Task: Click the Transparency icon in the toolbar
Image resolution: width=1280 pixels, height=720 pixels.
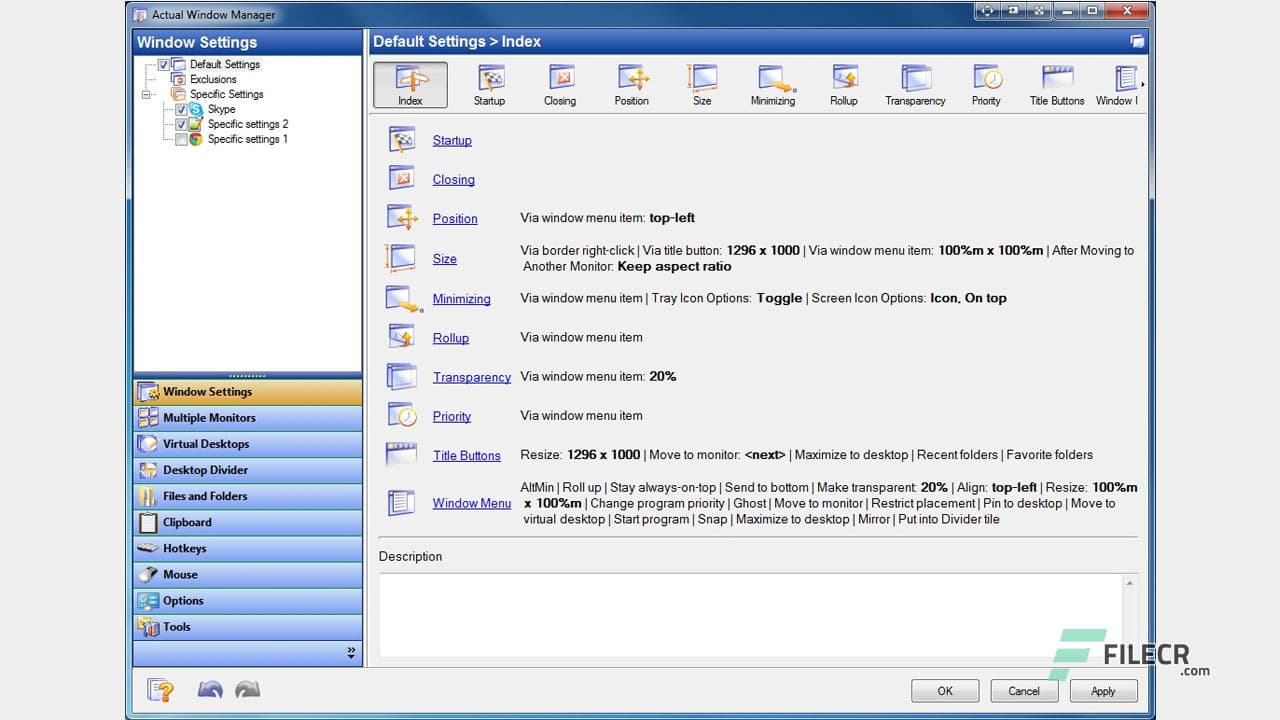Action: pyautogui.click(x=915, y=84)
